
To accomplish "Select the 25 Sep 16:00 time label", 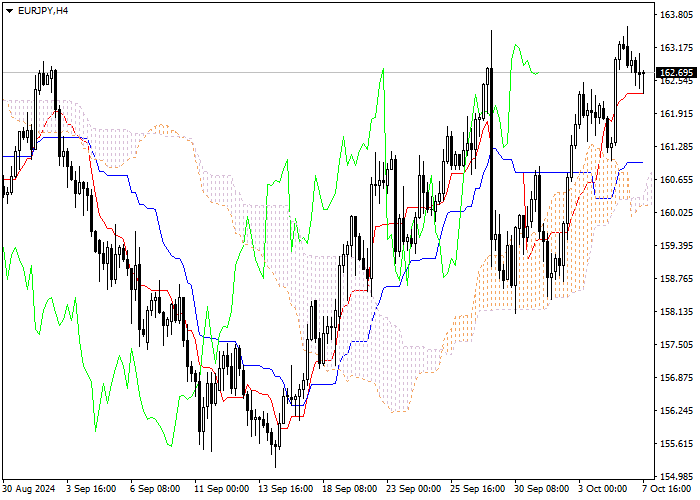I will (x=477, y=489).
